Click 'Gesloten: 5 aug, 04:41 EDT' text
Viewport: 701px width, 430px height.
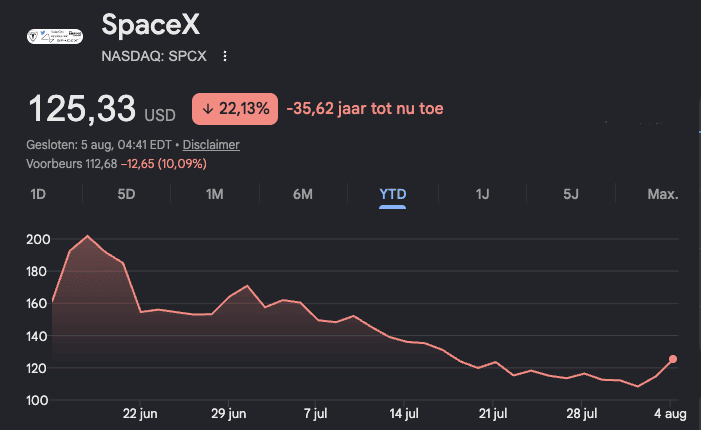[x=99, y=145]
